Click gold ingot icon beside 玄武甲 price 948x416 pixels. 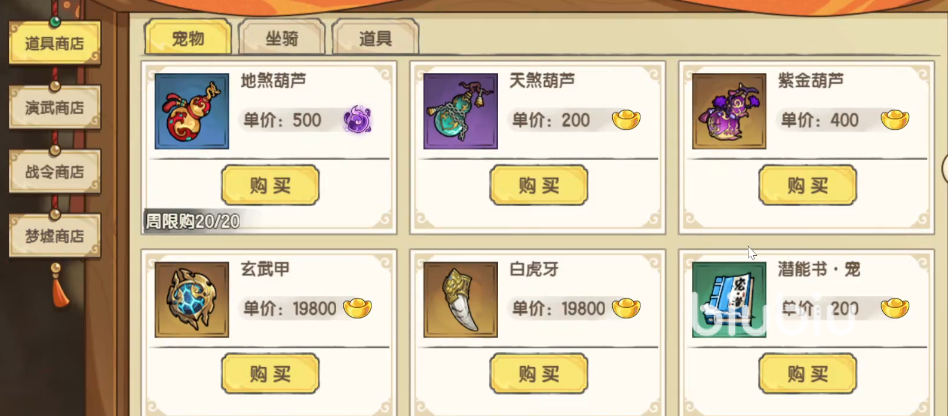[357, 308]
